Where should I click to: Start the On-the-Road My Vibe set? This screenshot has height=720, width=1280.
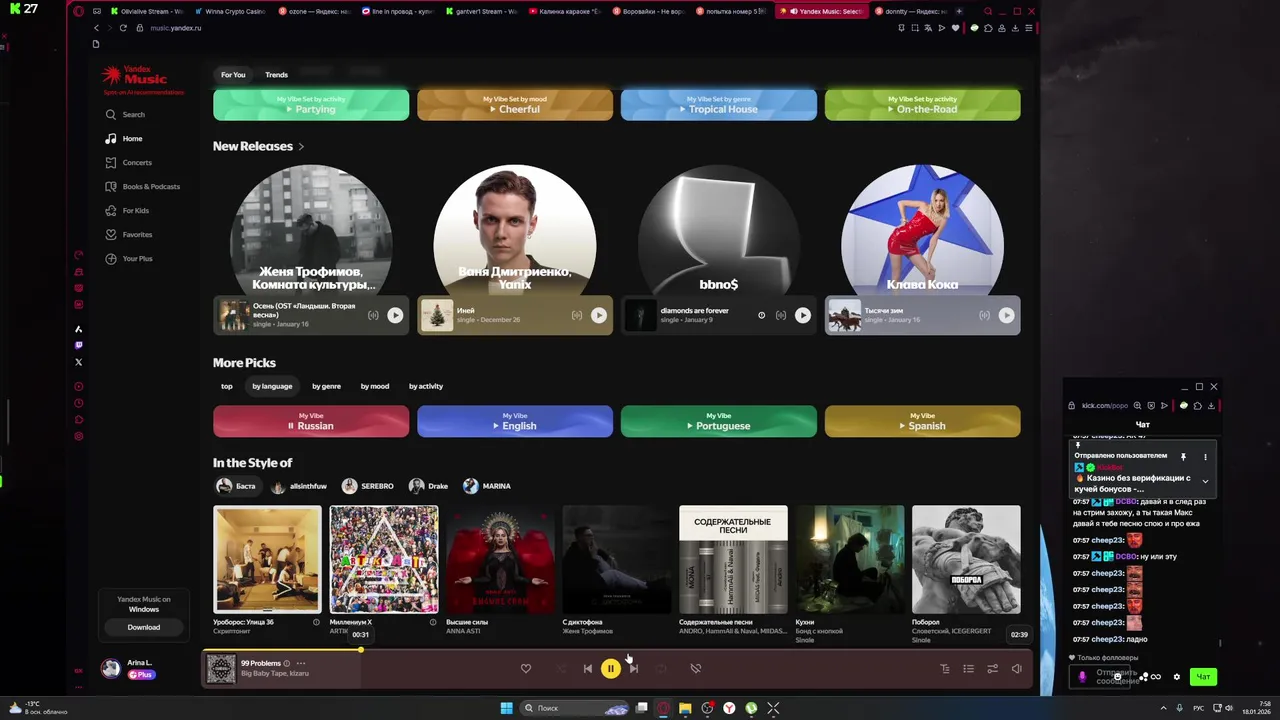(x=923, y=104)
